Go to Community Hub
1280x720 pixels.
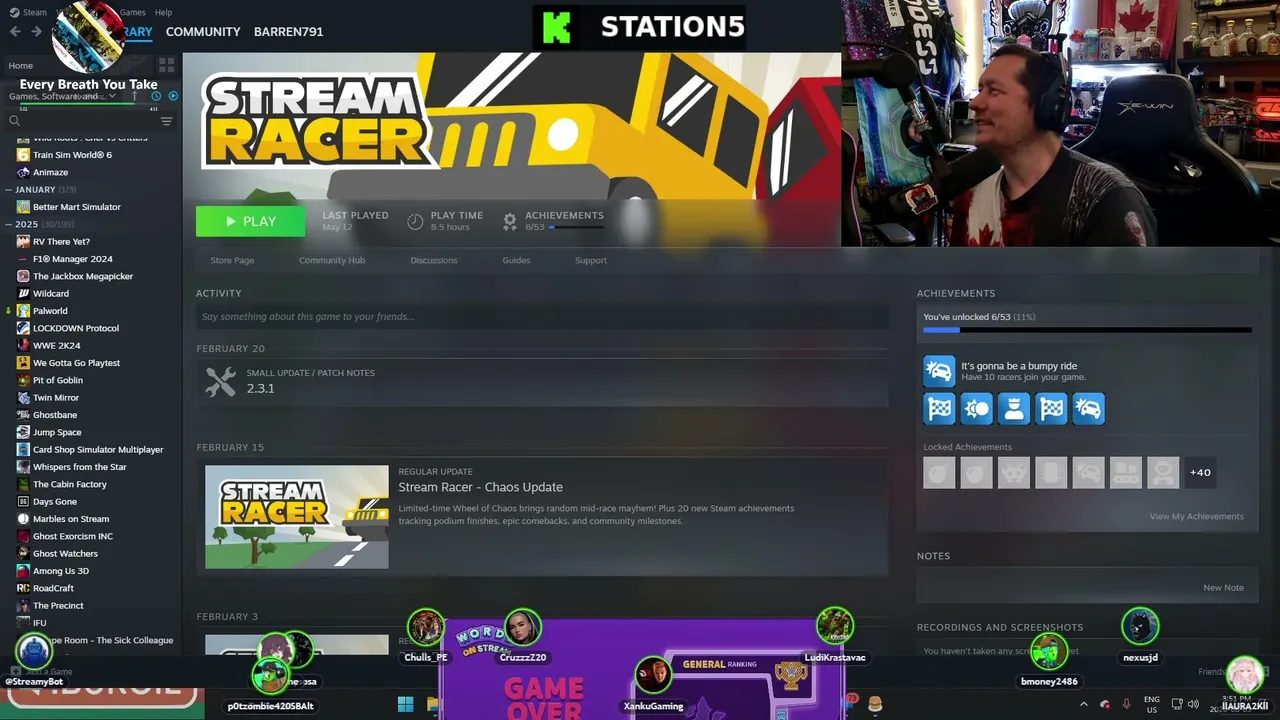pos(332,260)
